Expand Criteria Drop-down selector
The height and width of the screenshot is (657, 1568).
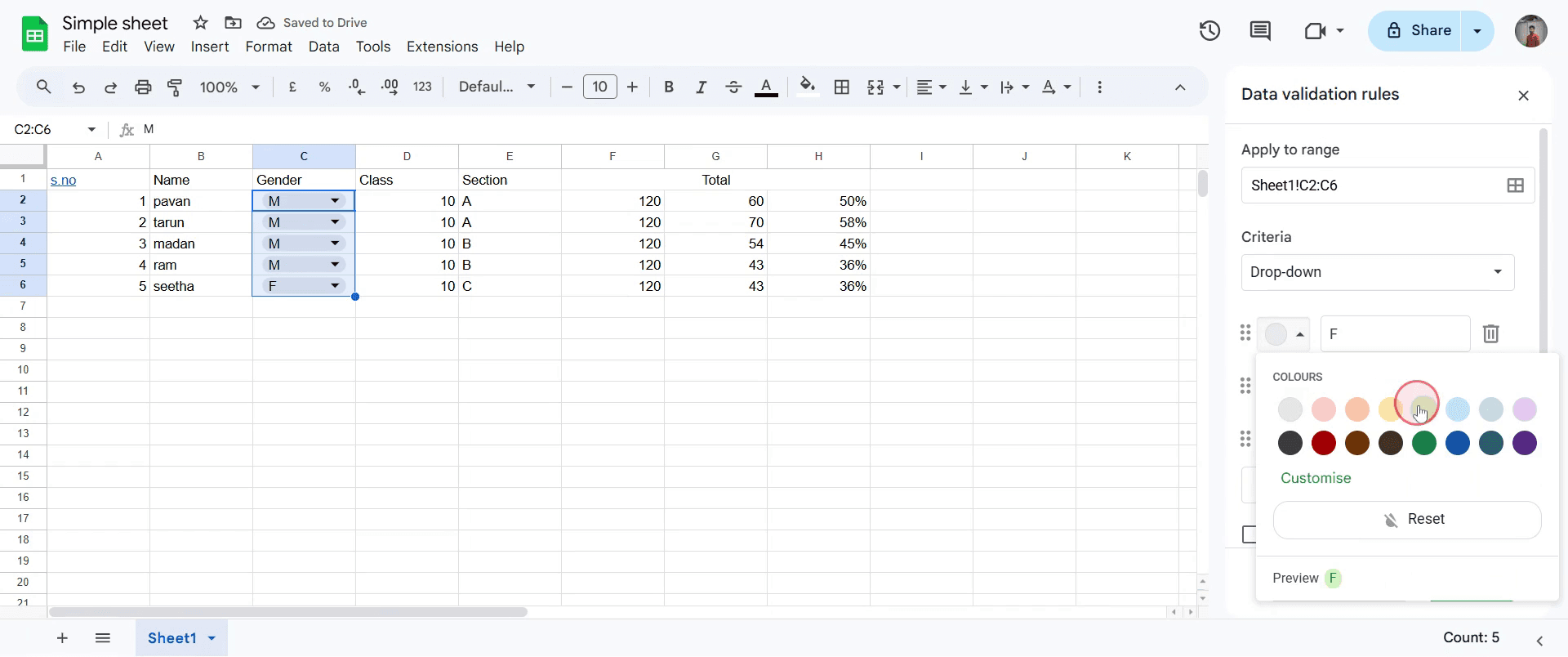point(1378,272)
